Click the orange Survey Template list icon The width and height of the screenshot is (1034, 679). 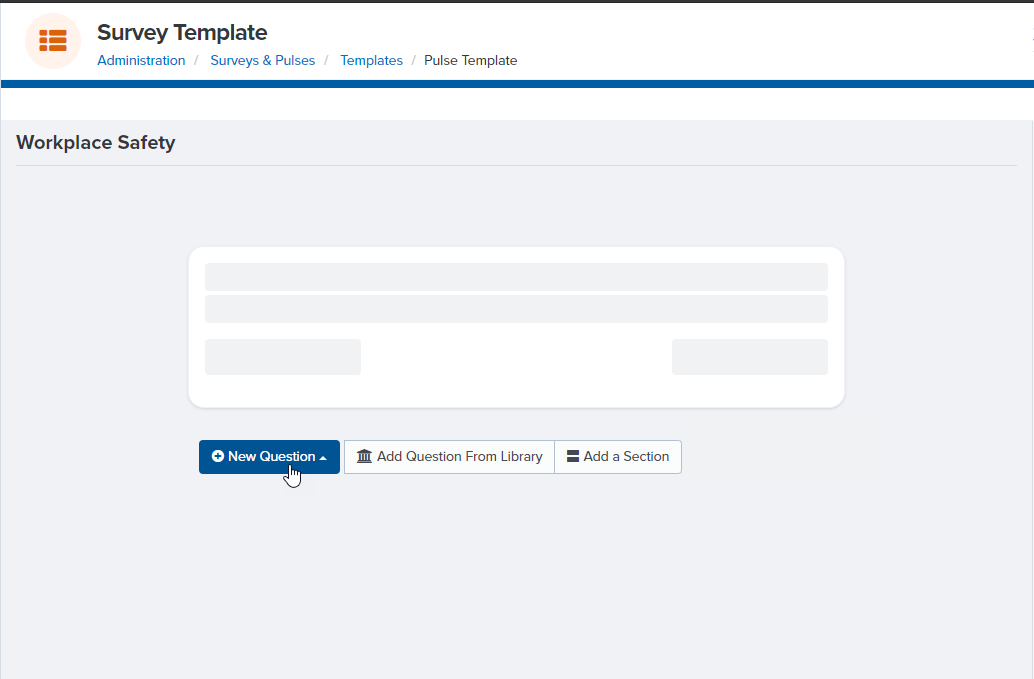pyautogui.click(x=53, y=41)
